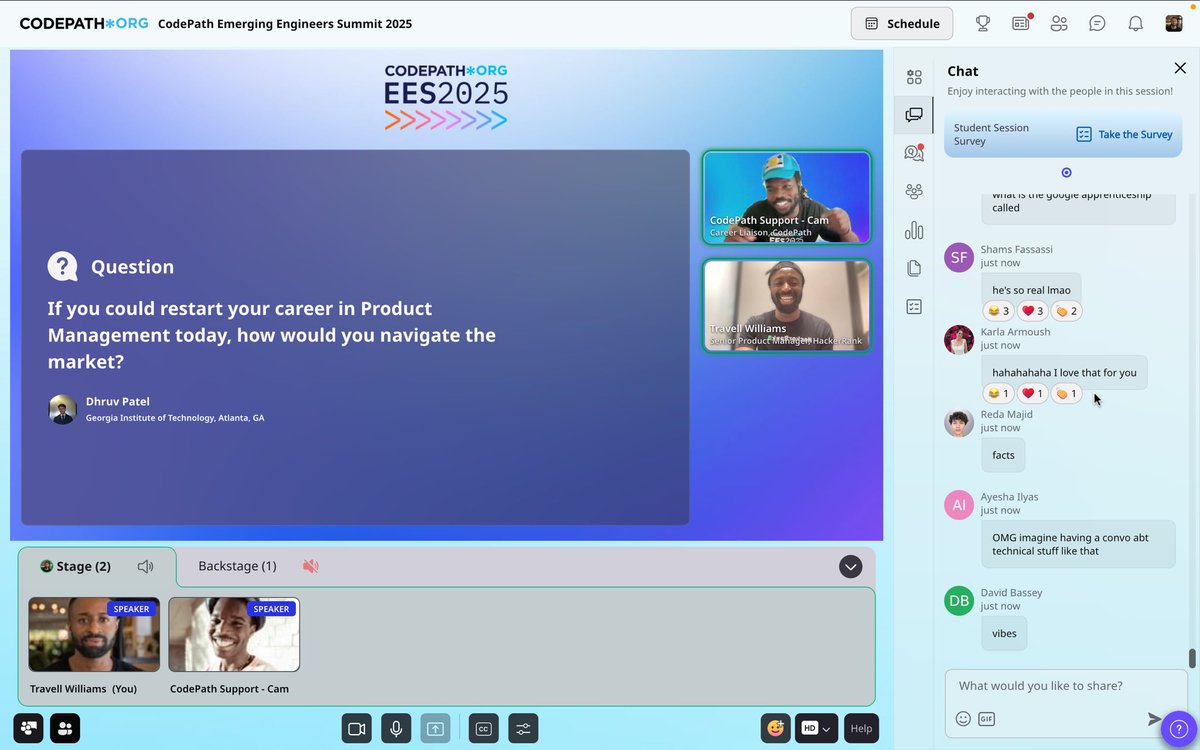Click the share screen button
The image size is (1200, 750).
click(435, 729)
